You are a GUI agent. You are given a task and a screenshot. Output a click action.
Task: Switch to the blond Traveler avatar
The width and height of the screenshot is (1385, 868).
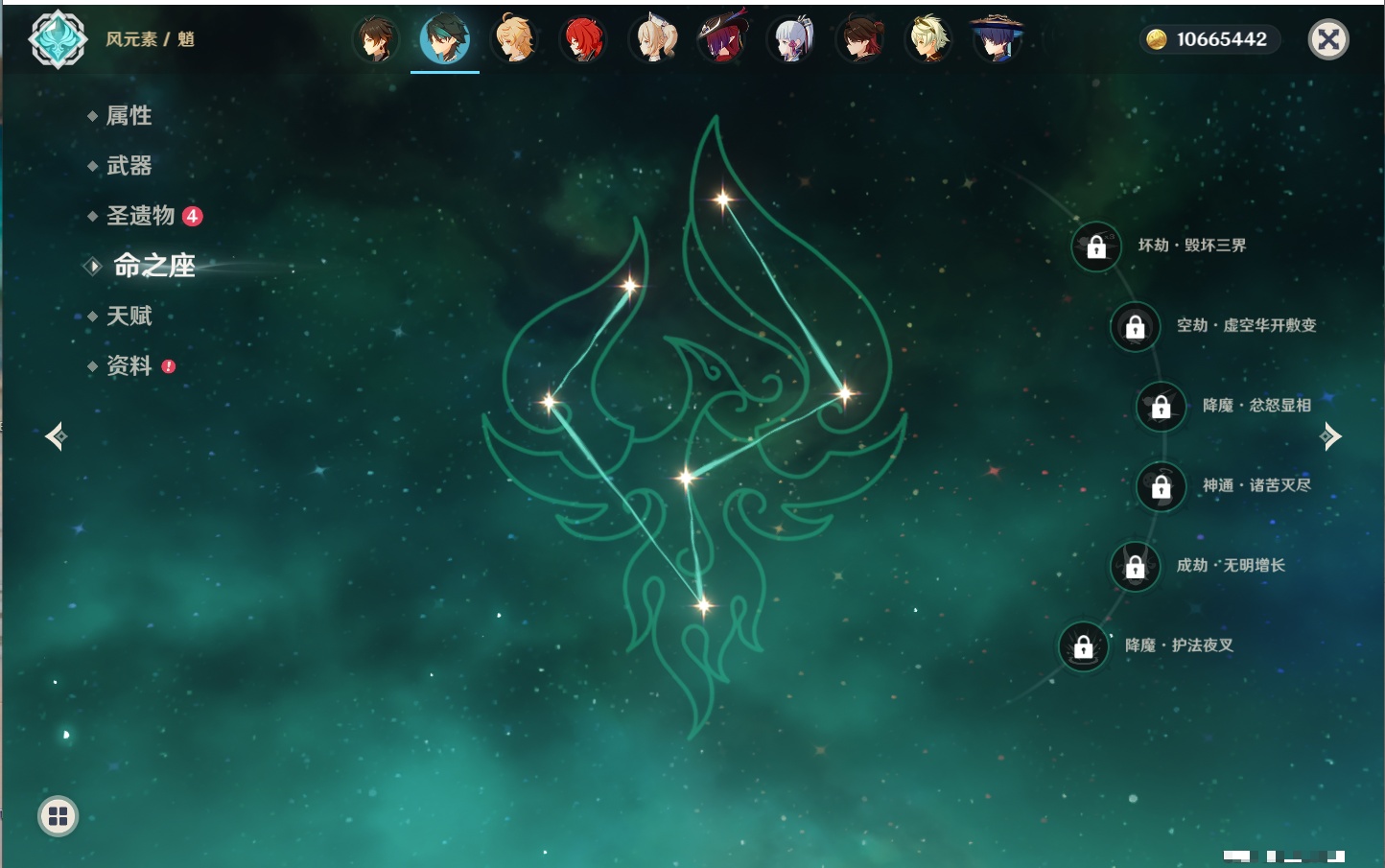tap(514, 39)
